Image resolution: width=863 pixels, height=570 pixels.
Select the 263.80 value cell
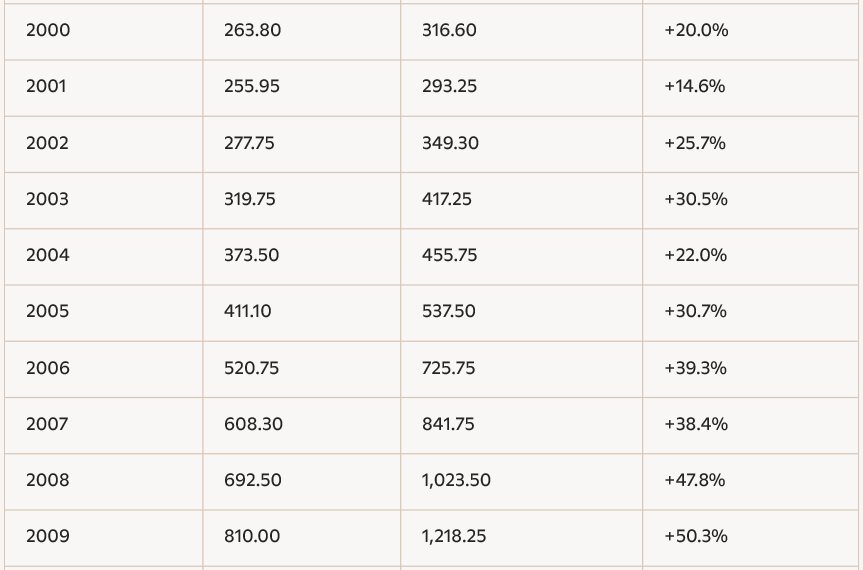[x=252, y=30]
